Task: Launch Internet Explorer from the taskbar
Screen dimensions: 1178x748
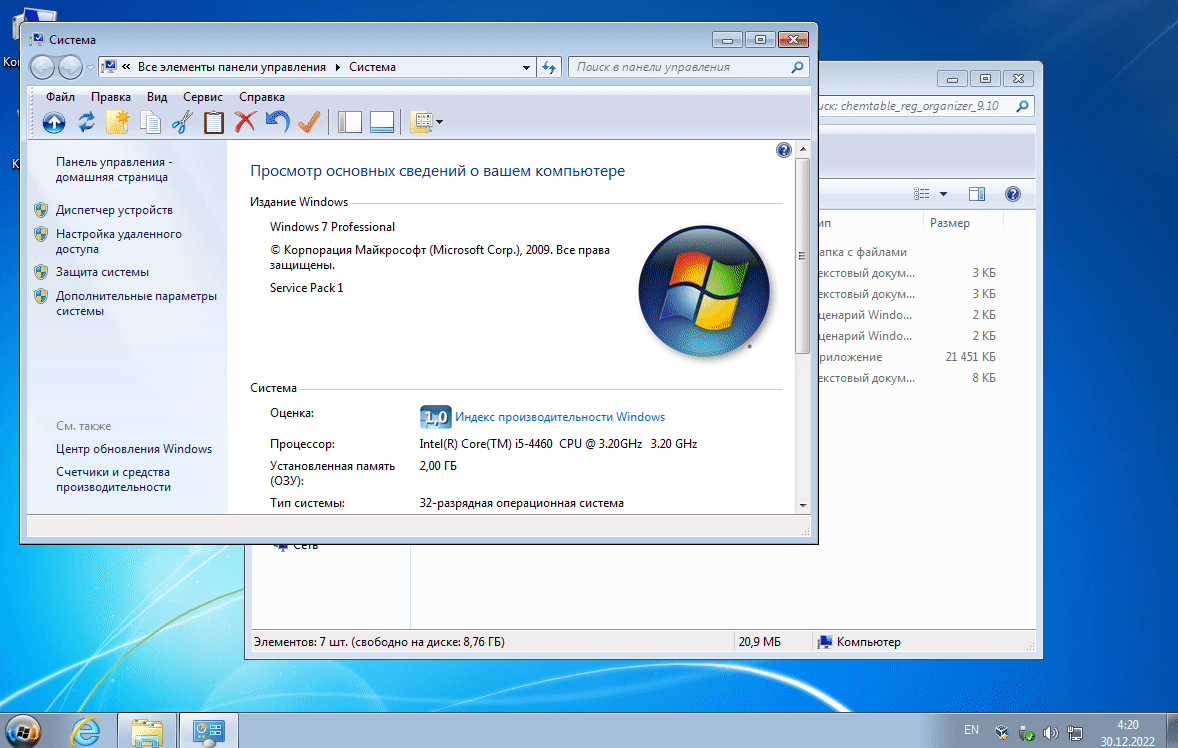Action: 86,731
